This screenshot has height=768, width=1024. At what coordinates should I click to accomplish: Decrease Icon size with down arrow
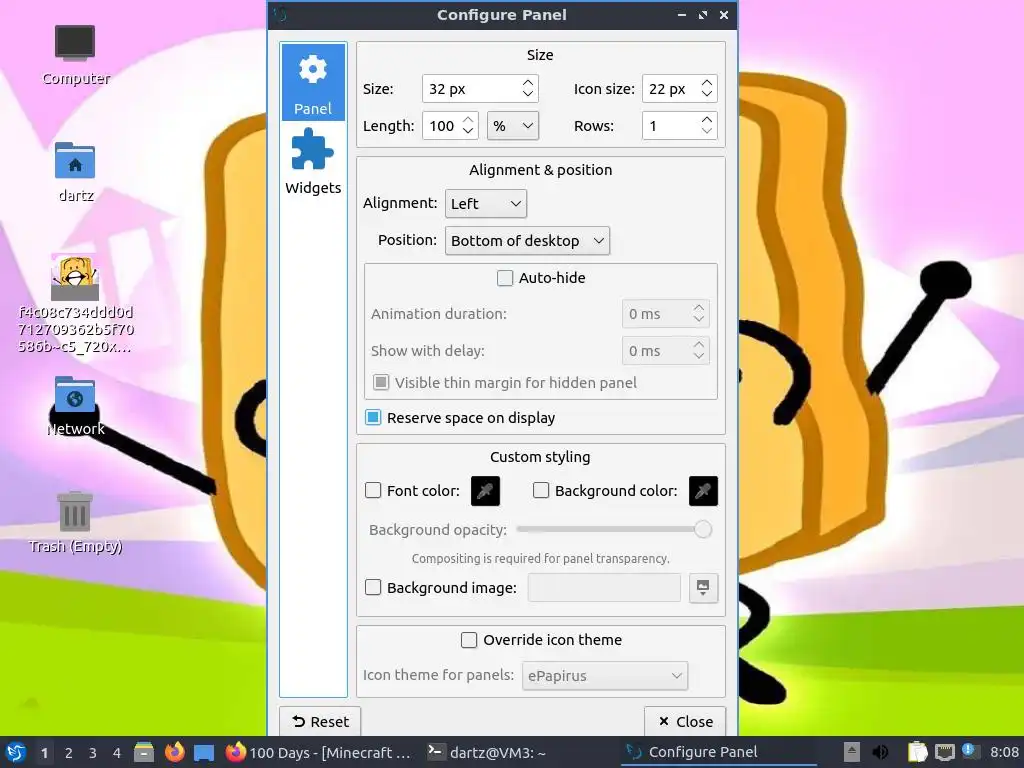707,95
